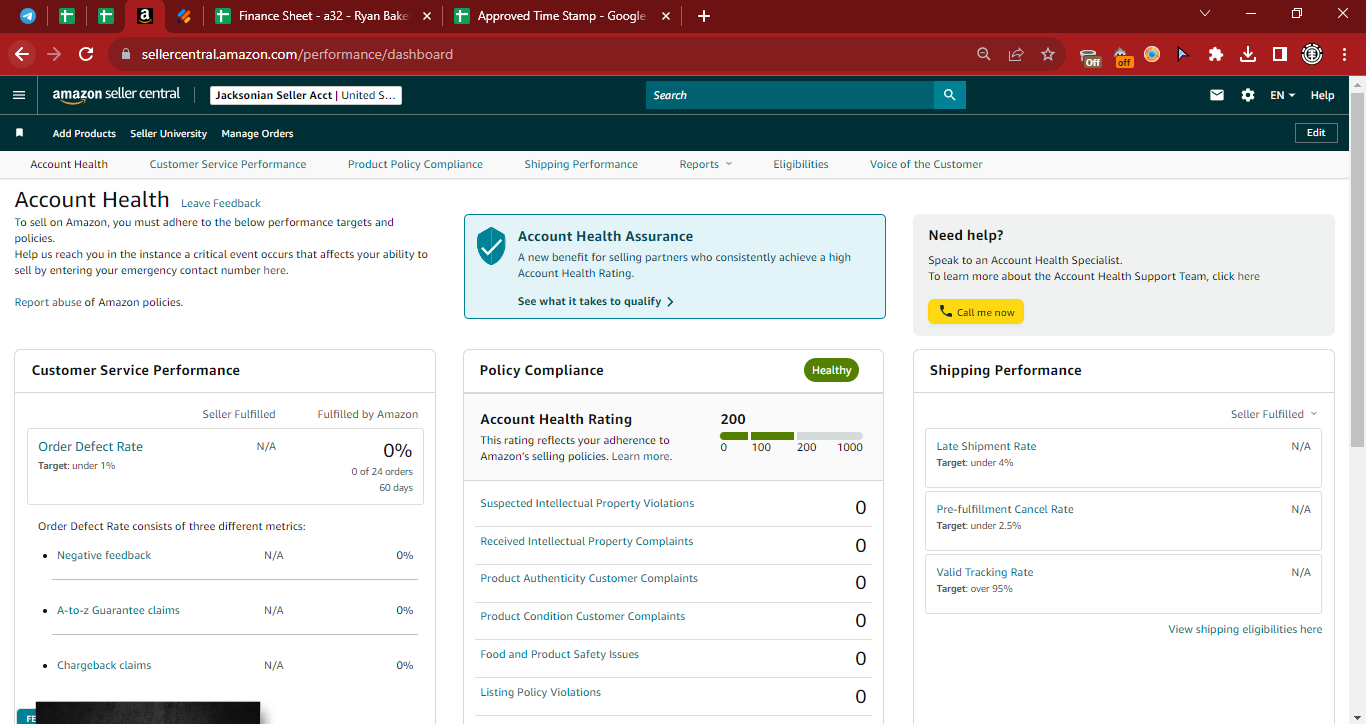Open Customer Service Performance tab
Screen dimensions: 1366x724
point(228,164)
